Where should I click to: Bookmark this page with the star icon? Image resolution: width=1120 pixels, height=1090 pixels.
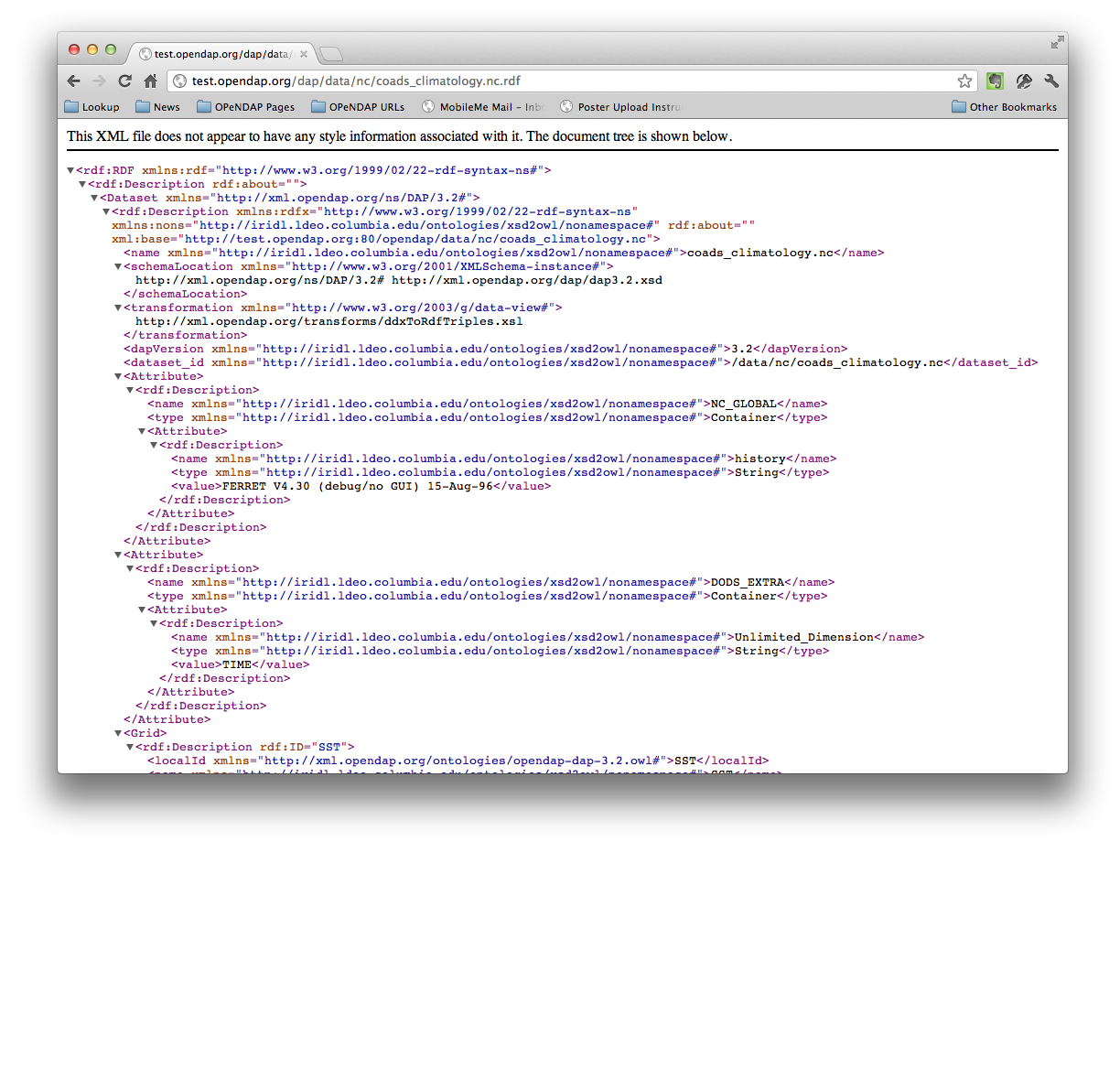pyautogui.click(x=964, y=81)
